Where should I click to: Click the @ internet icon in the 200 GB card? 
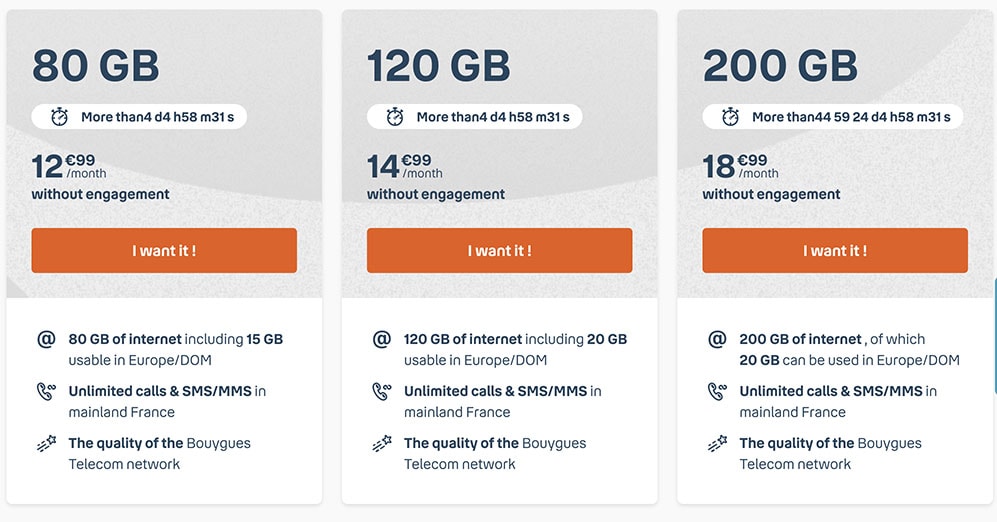(x=717, y=339)
